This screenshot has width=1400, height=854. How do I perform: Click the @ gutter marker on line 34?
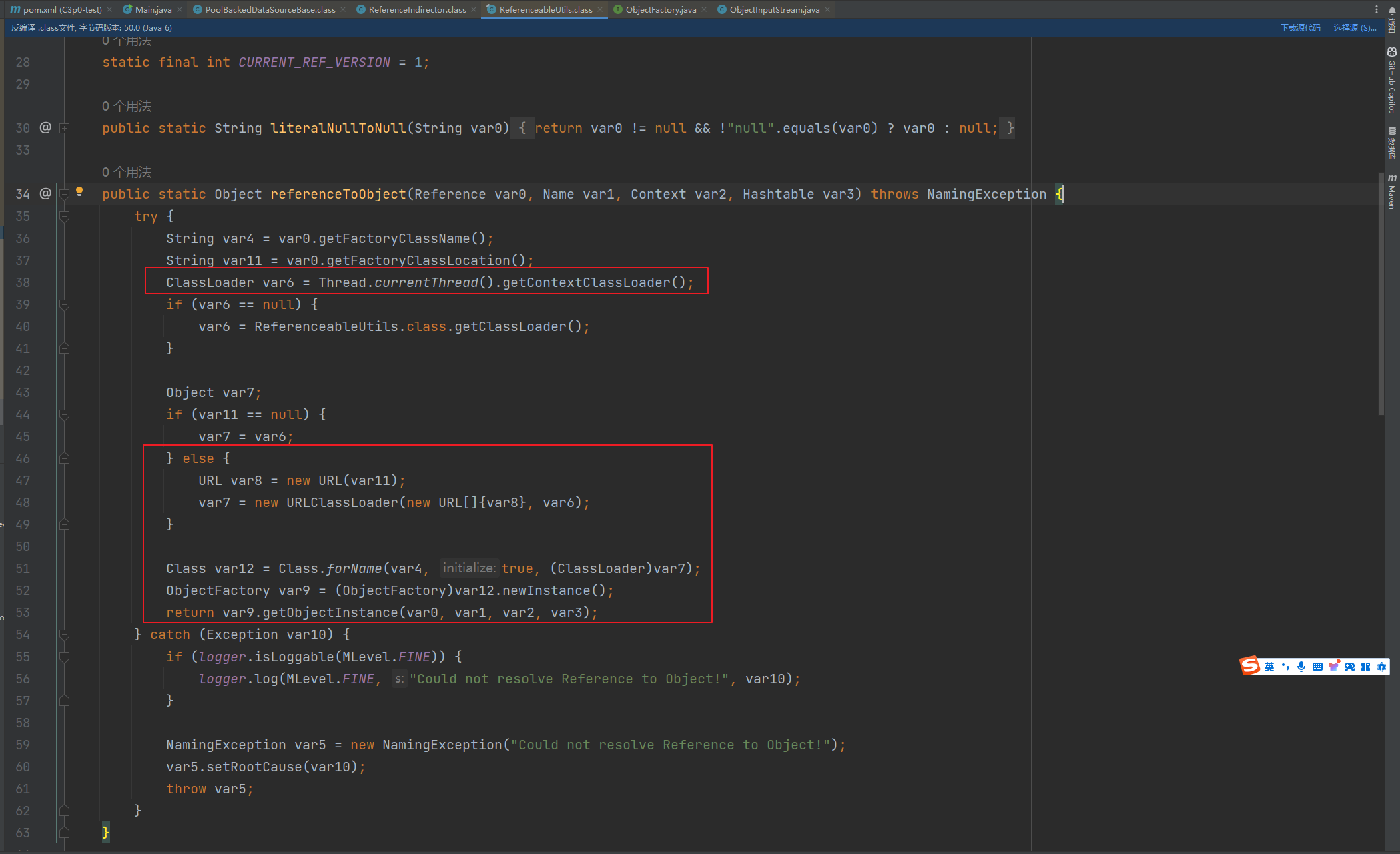click(45, 193)
